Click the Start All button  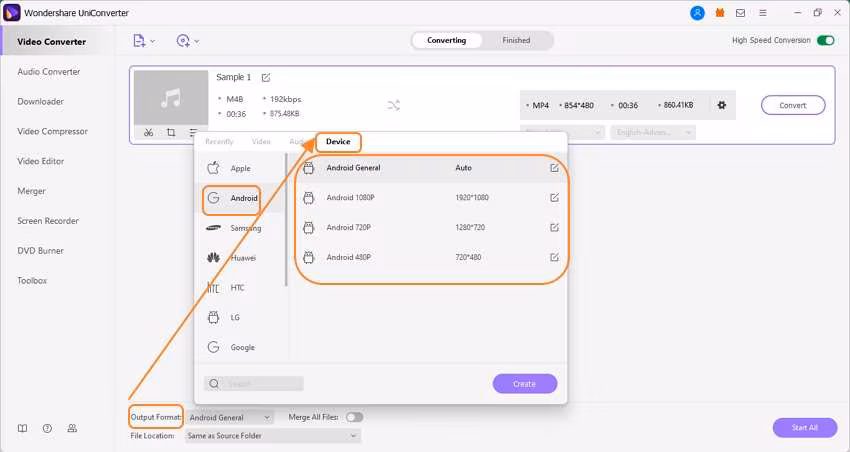pos(804,428)
